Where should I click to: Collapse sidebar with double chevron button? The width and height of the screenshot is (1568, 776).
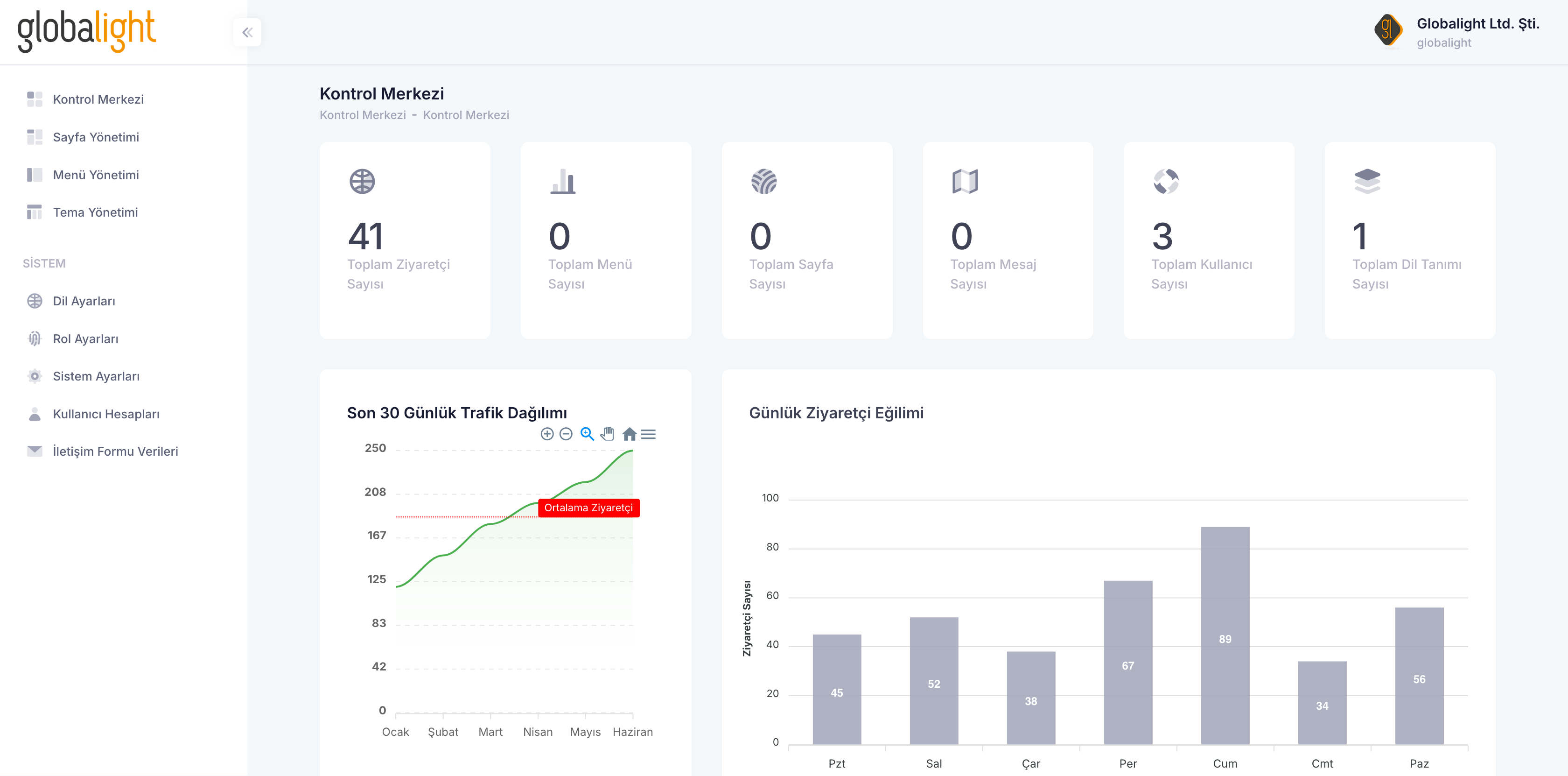tap(247, 32)
